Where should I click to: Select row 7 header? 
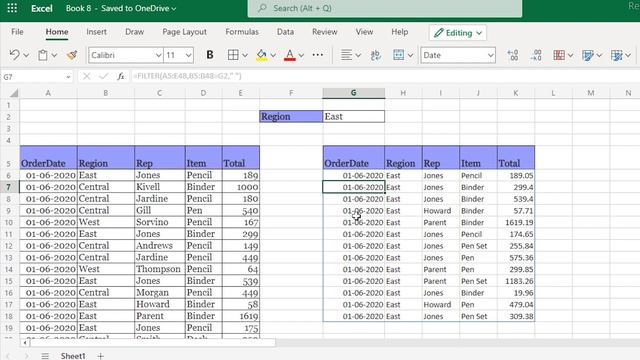[x=9, y=187]
